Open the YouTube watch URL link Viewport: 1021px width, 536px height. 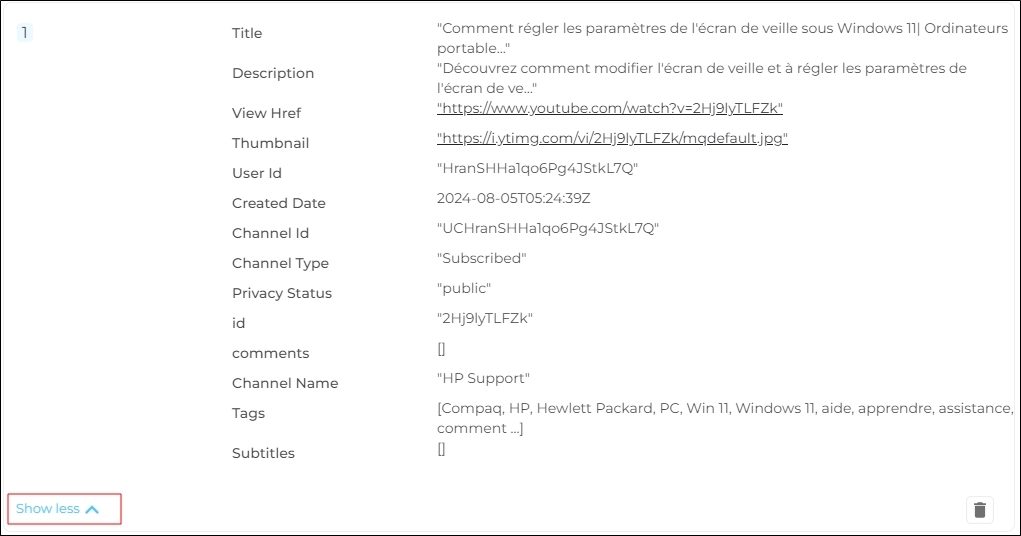point(609,108)
